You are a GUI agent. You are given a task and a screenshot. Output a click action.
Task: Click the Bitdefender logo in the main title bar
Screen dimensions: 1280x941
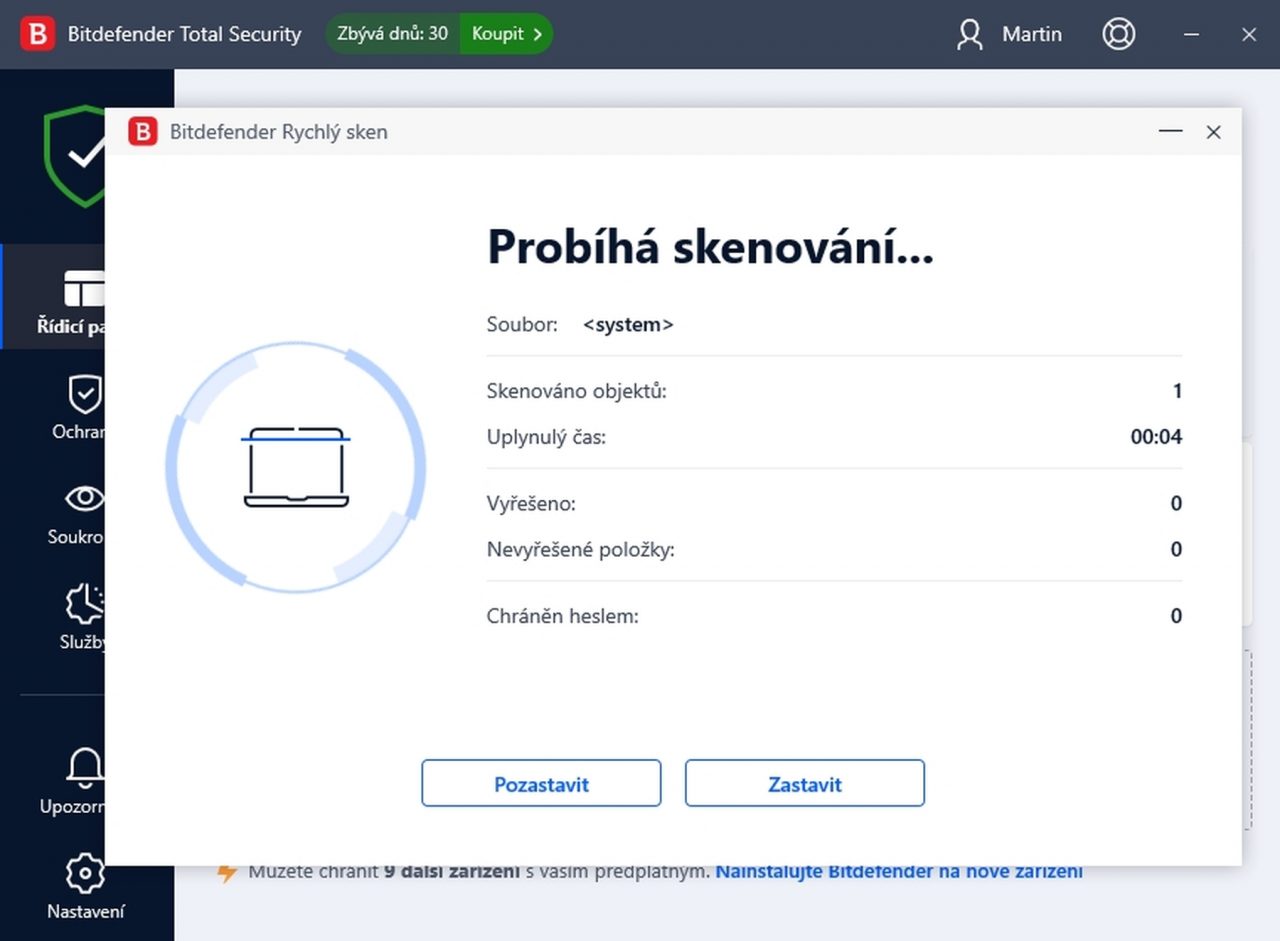(38, 34)
